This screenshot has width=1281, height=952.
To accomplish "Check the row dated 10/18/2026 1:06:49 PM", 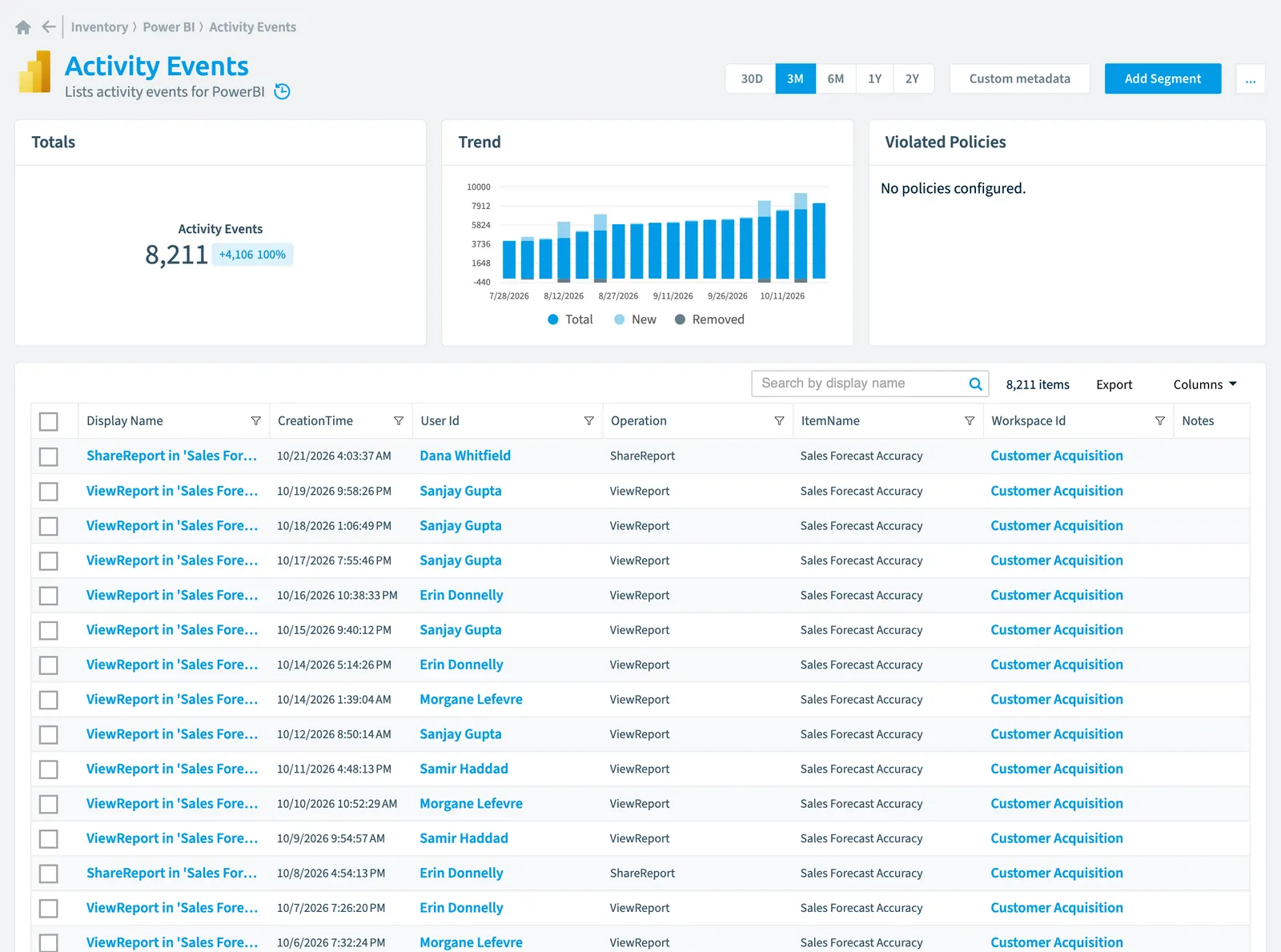I will [x=49, y=526].
